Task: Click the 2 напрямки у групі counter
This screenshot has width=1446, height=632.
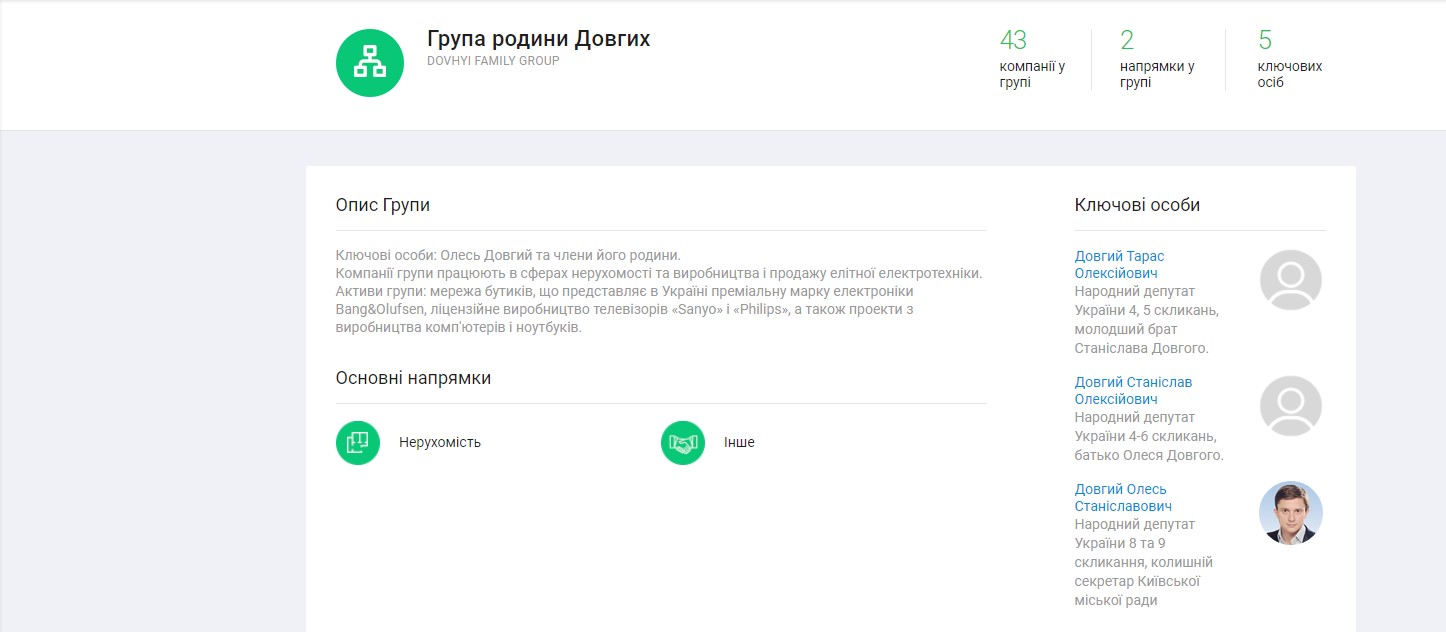Action: tap(1156, 60)
